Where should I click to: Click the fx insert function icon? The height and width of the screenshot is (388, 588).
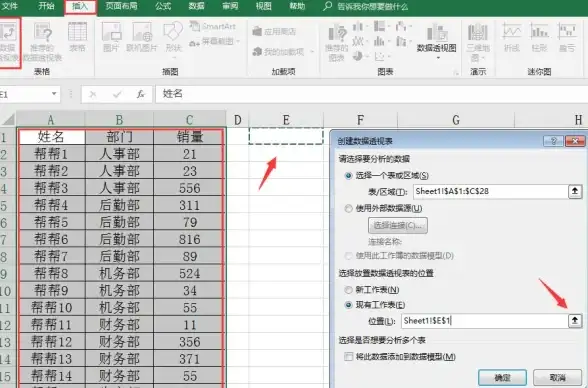point(141,94)
